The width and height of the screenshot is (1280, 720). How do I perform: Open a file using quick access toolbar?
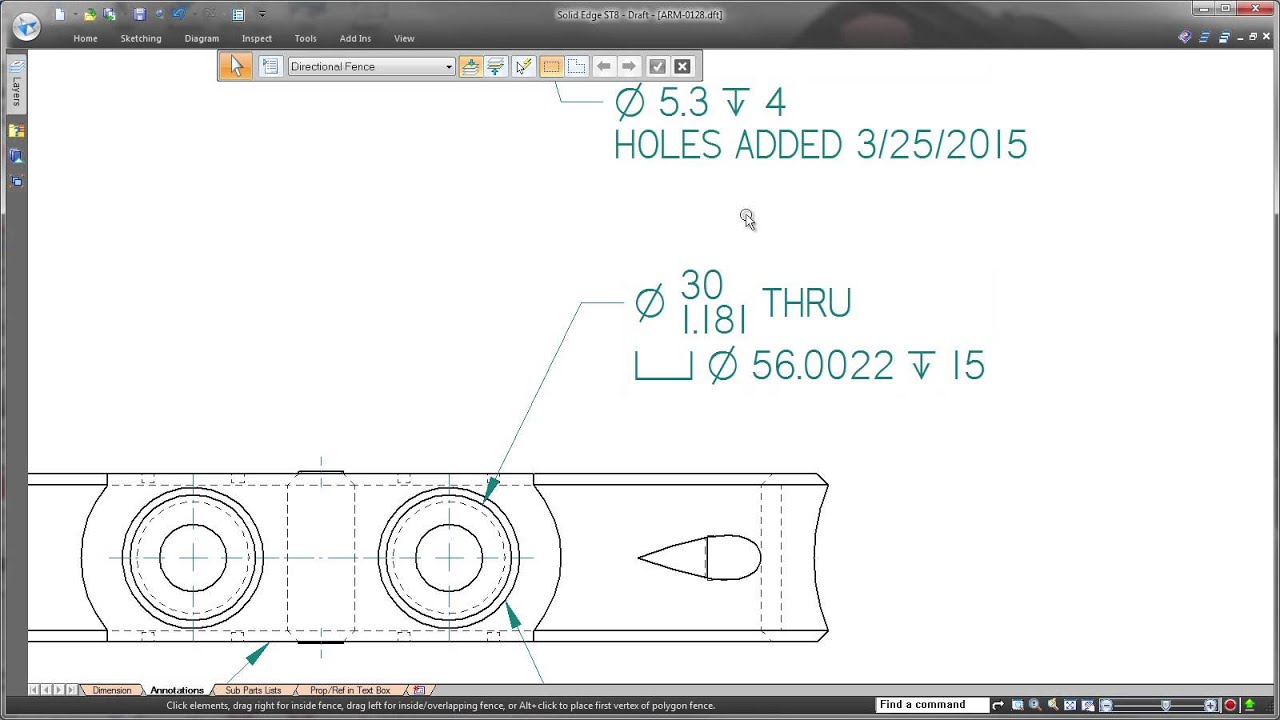91,14
